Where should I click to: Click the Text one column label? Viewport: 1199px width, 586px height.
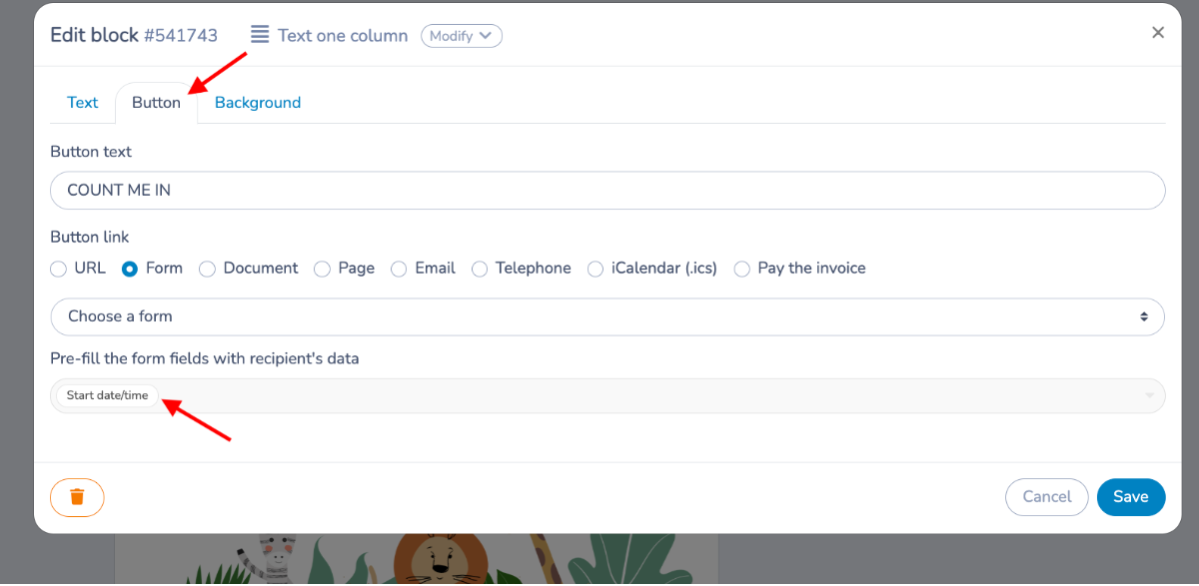tap(343, 36)
